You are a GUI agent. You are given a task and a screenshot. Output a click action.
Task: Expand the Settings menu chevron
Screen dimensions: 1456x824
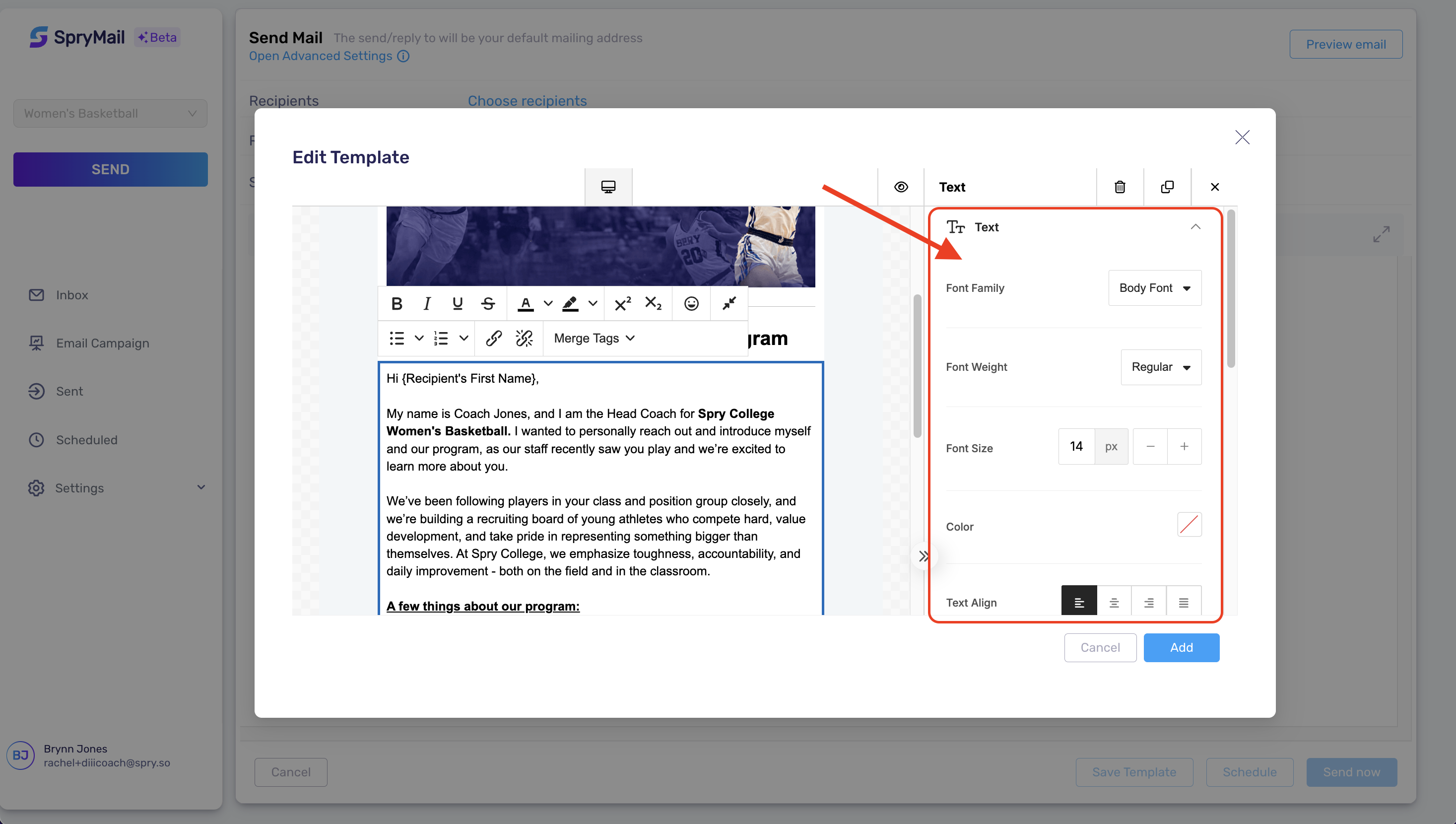pos(201,488)
